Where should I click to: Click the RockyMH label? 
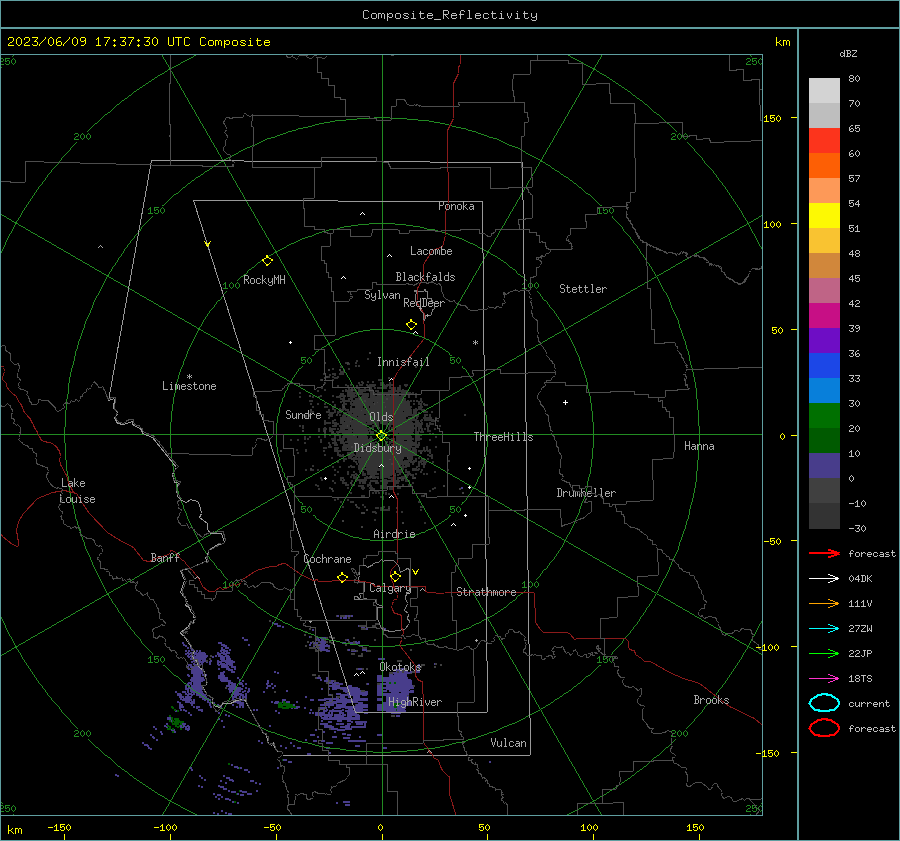tap(264, 280)
